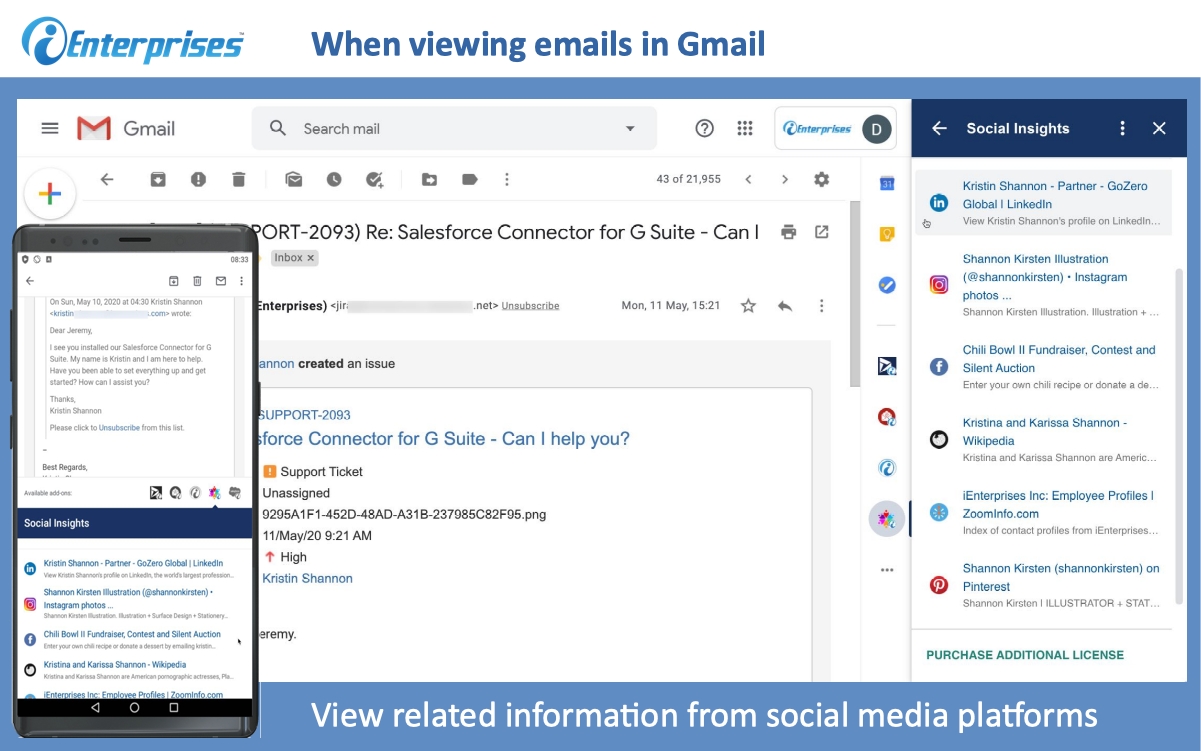Viewport: 1201px width, 751px height.
Task: Open Gmail support help icon
Action: coord(705,128)
